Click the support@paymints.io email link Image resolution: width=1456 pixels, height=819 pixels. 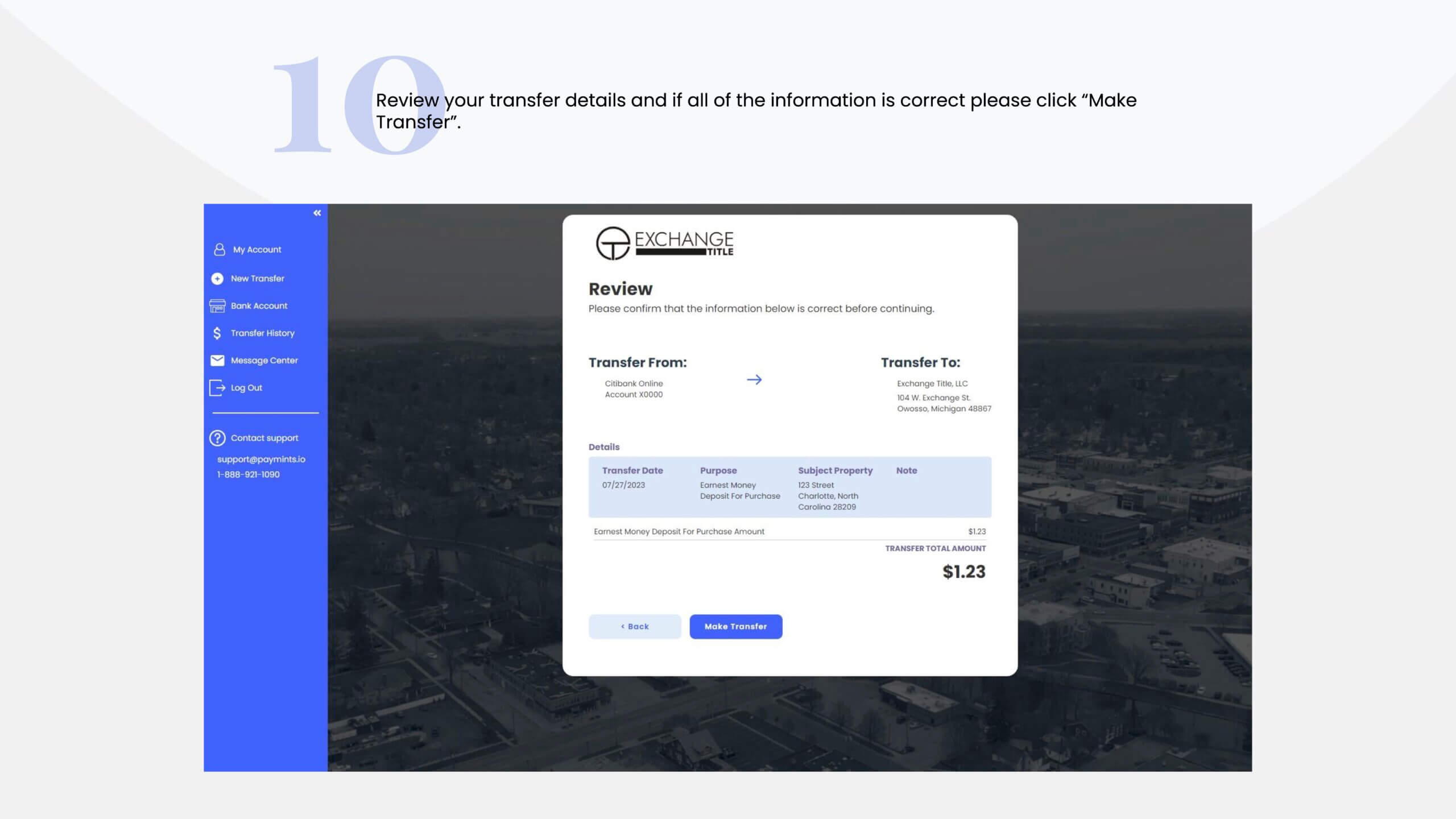click(261, 459)
